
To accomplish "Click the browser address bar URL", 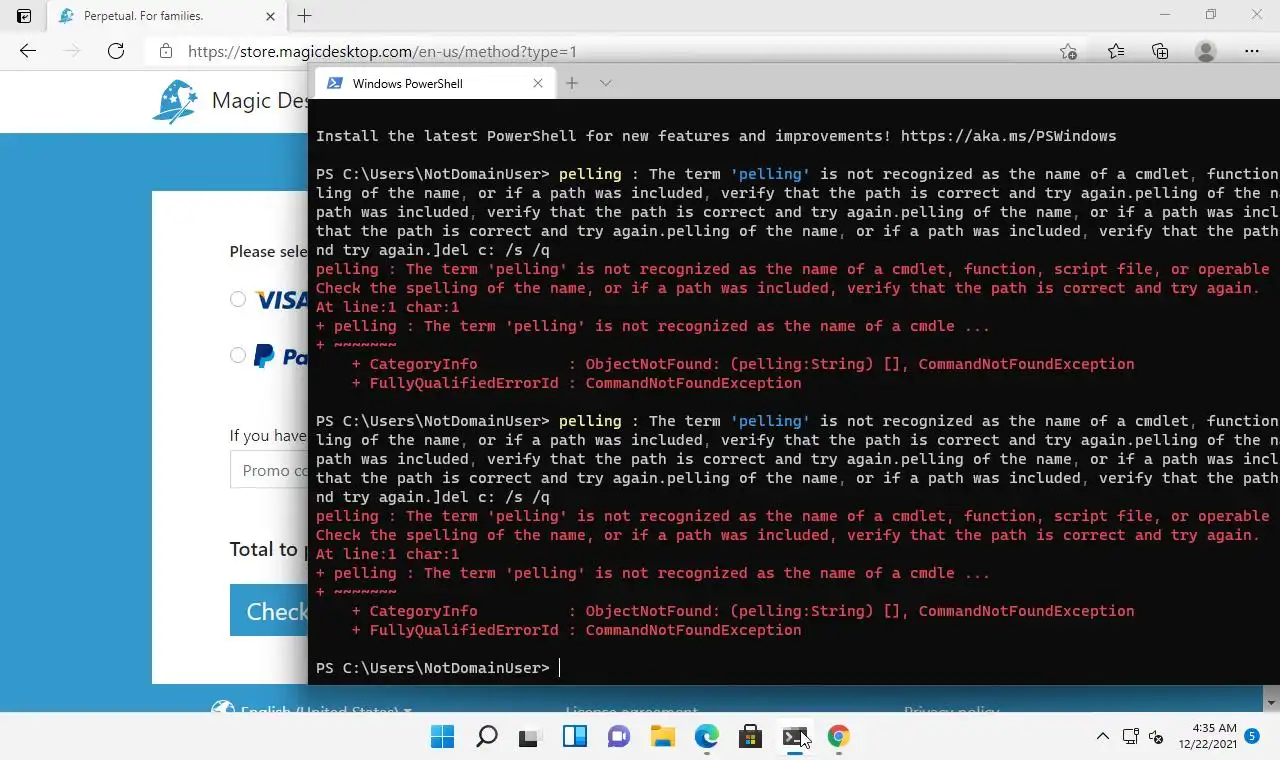I will (x=382, y=52).
